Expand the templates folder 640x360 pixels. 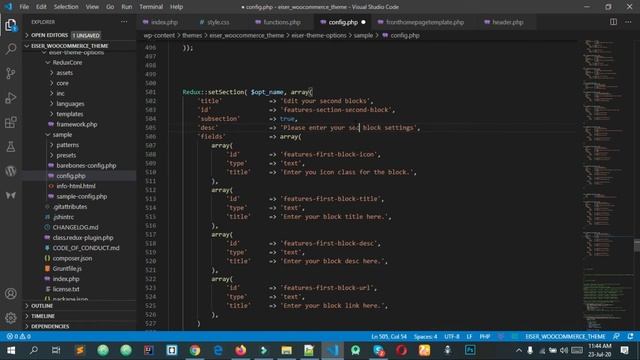pos(69,114)
